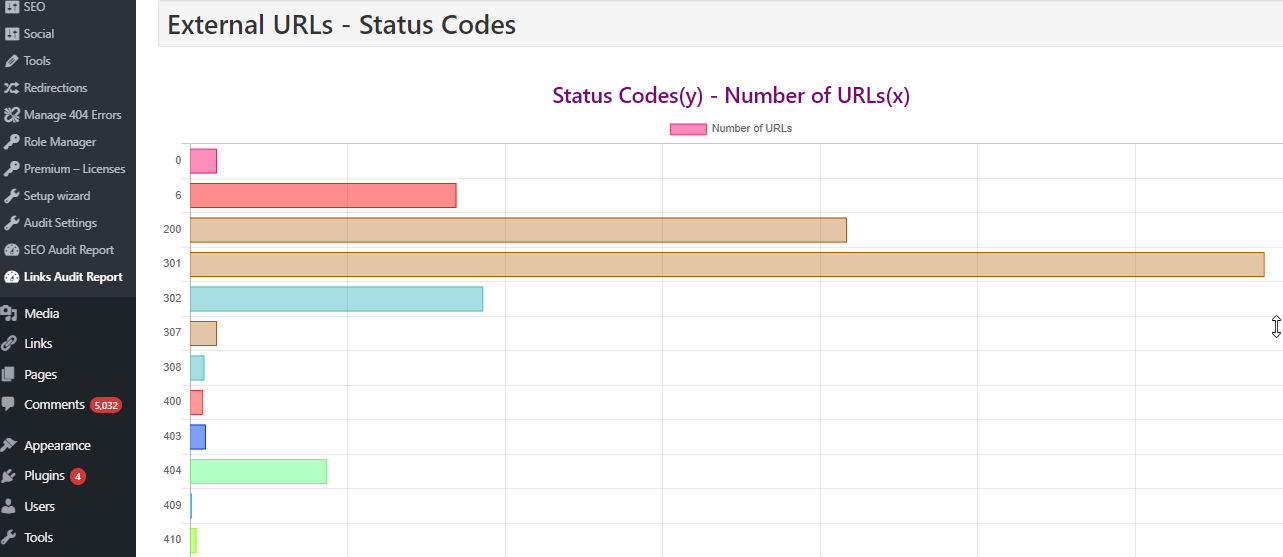Click the SEO sidebar icon
1283x557 pixels.
[12, 6]
